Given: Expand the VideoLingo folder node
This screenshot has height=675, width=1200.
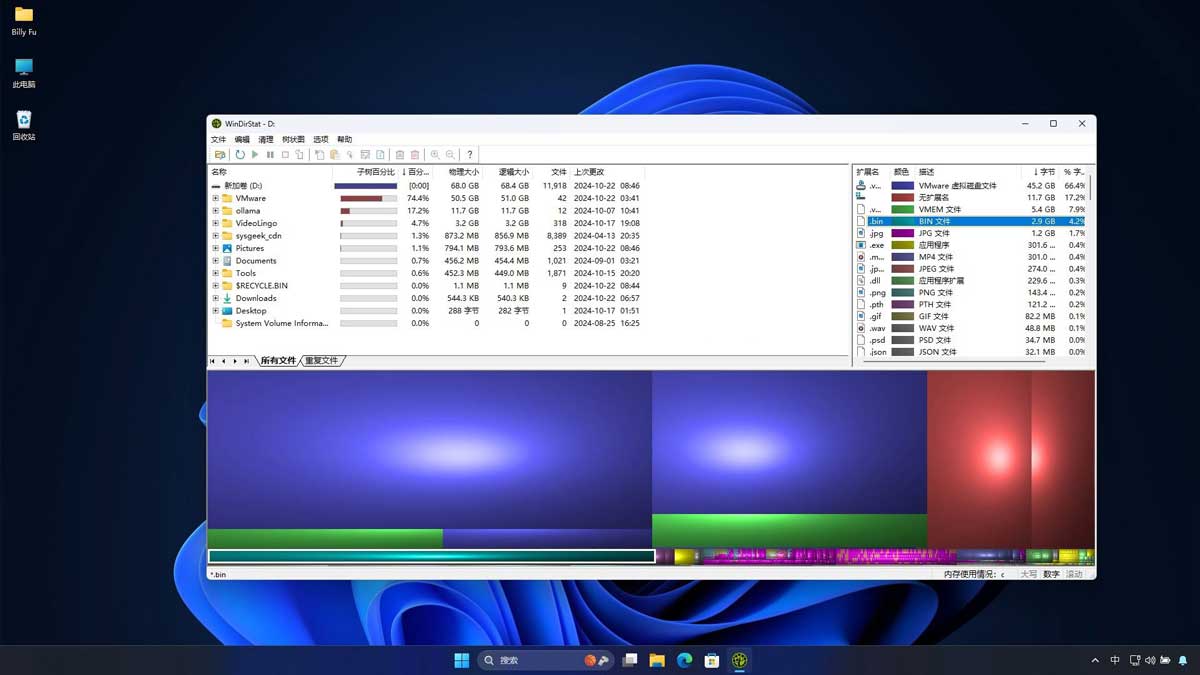Looking at the screenshot, I should click(215, 223).
